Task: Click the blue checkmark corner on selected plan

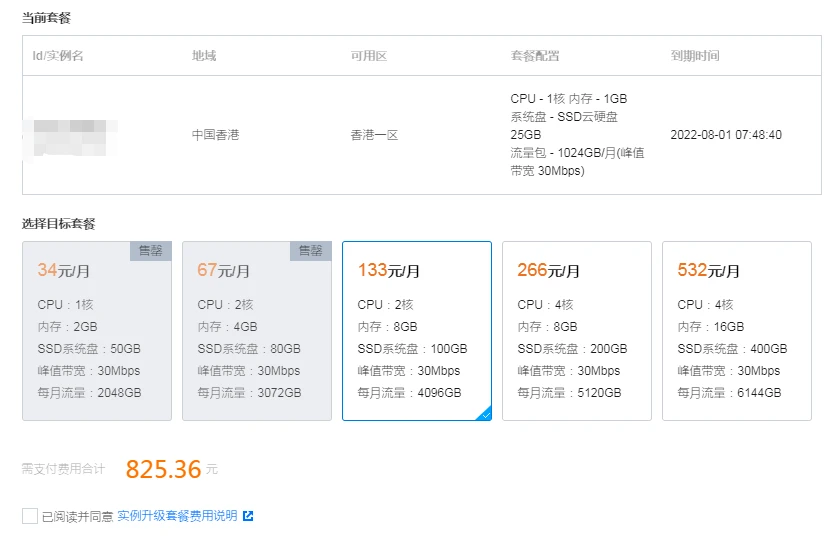Action: click(485, 414)
